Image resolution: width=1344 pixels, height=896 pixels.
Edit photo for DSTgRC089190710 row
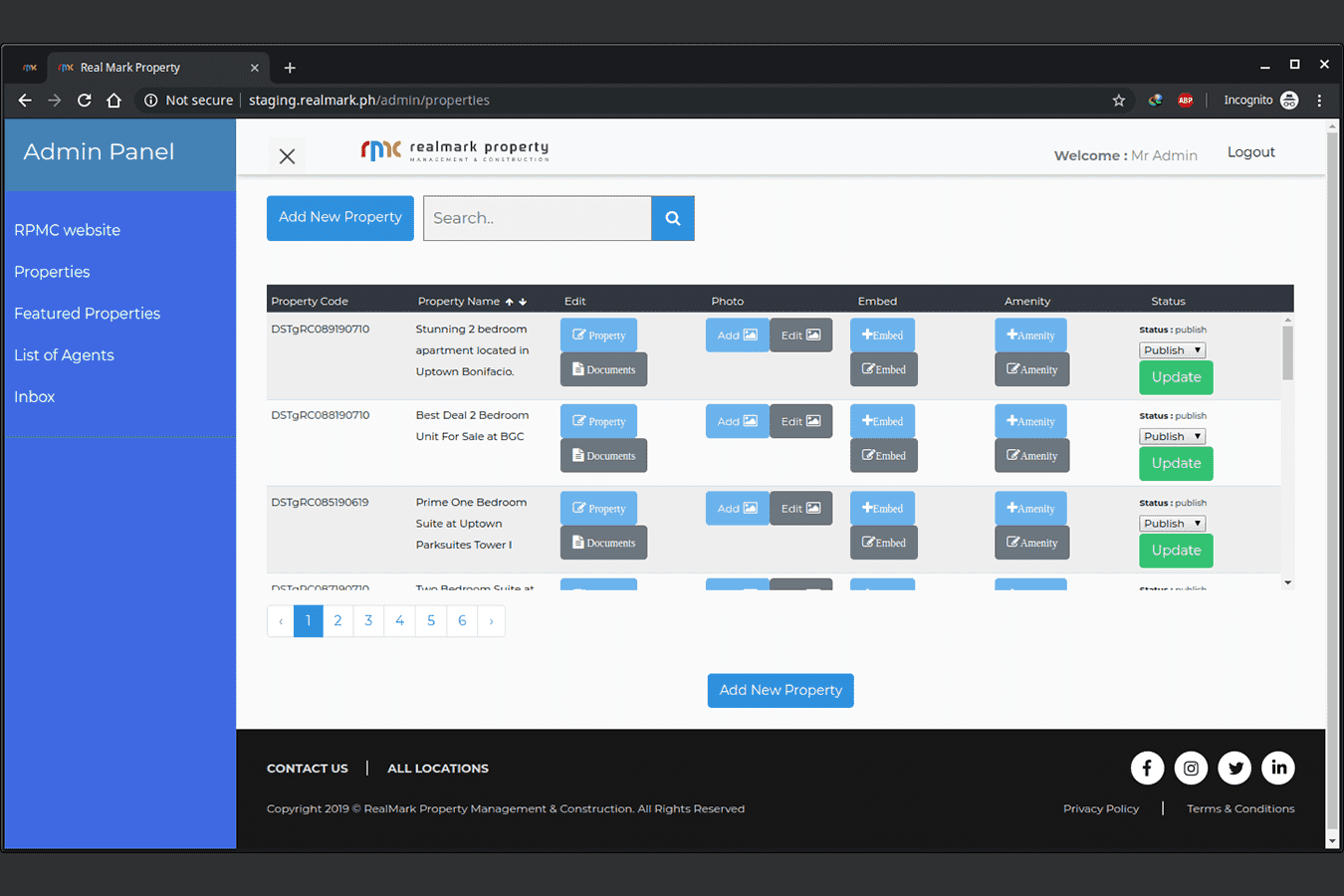(800, 336)
